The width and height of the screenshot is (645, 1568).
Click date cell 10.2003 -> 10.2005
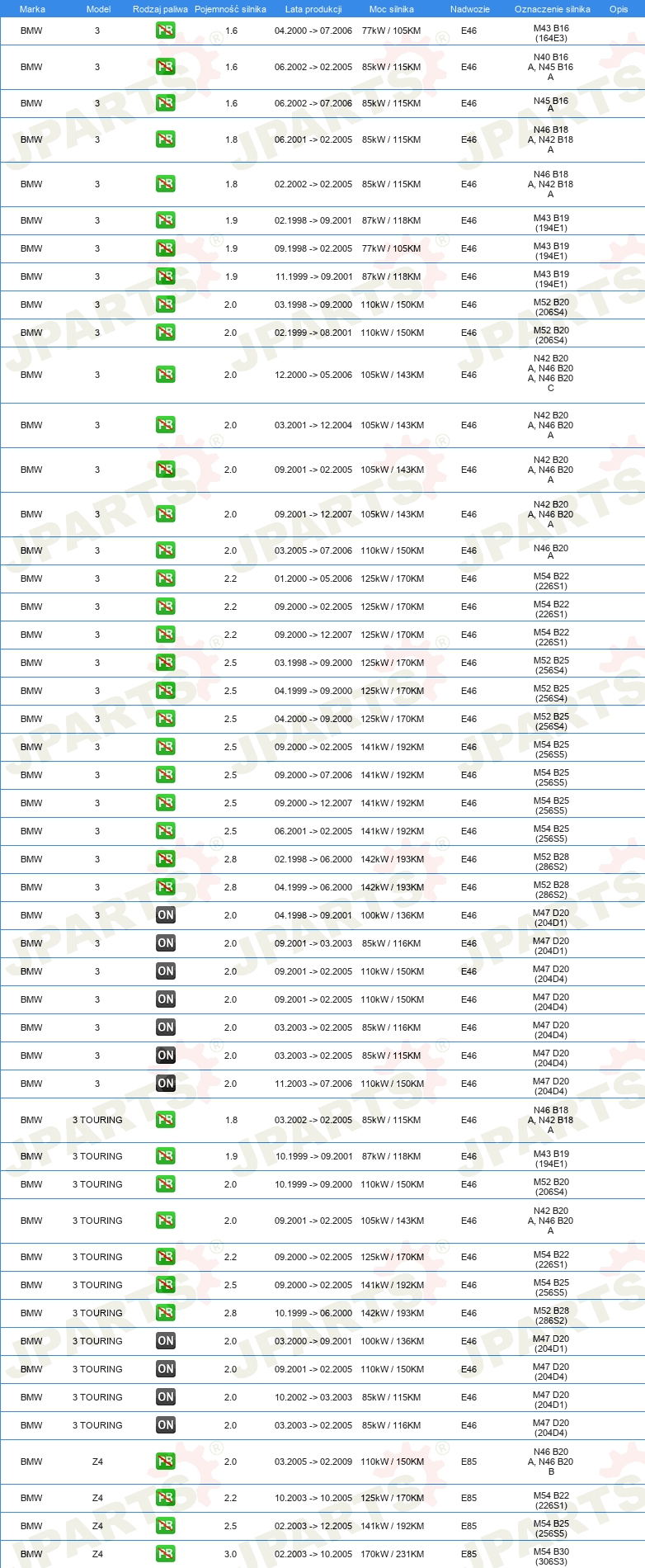tap(313, 1498)
